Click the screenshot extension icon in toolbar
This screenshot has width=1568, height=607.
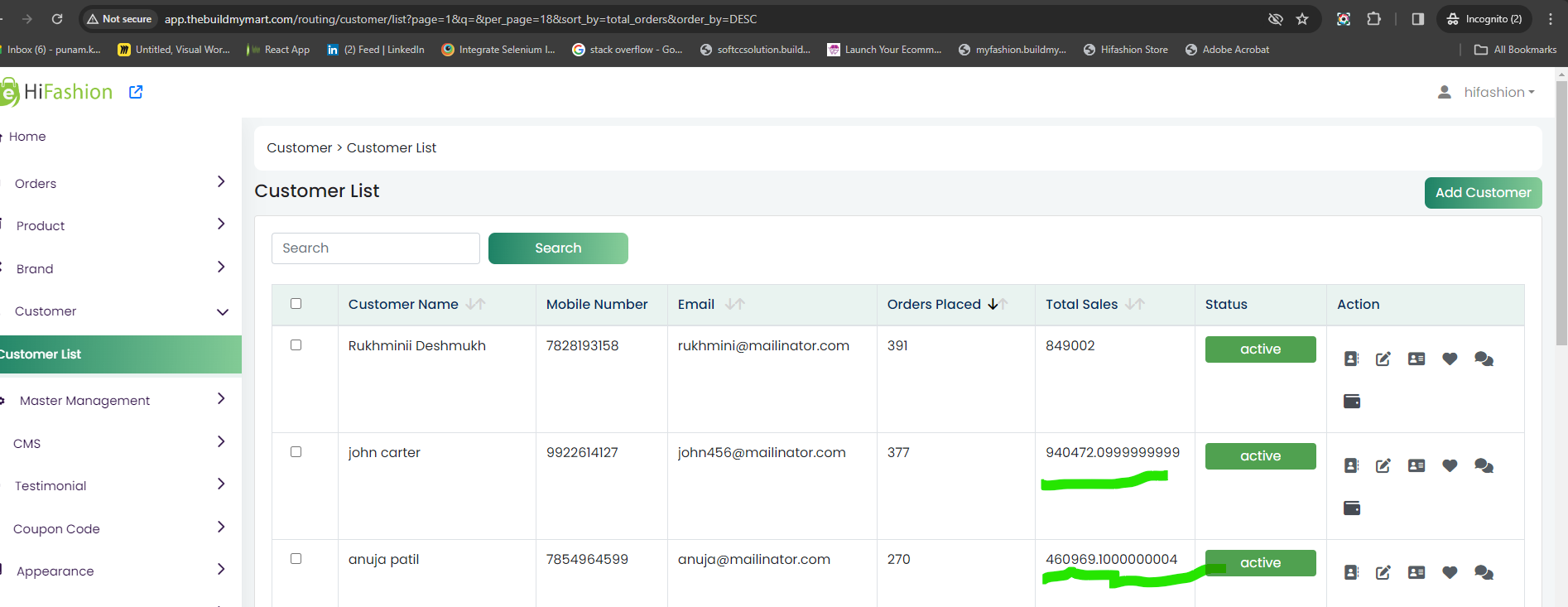click(1344, 19)
